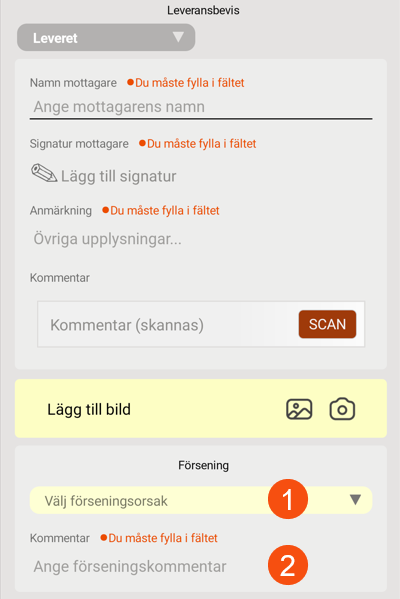Viewport: 400px width, 599px height.
Task: Click the Signatur mottagare field label
Action: pyautogui.click(x=79, y=144)
